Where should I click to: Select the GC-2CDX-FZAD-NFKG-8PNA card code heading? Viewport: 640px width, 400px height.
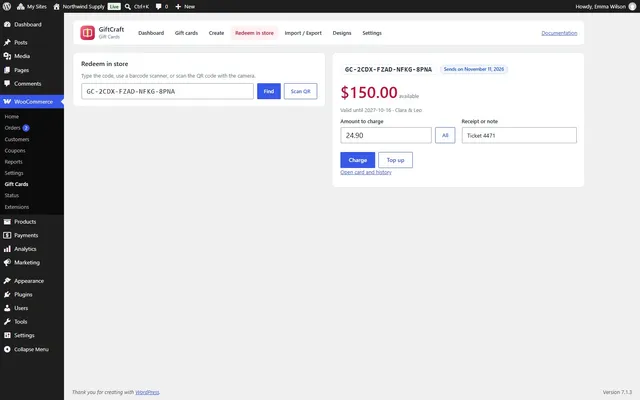point(388,69)
